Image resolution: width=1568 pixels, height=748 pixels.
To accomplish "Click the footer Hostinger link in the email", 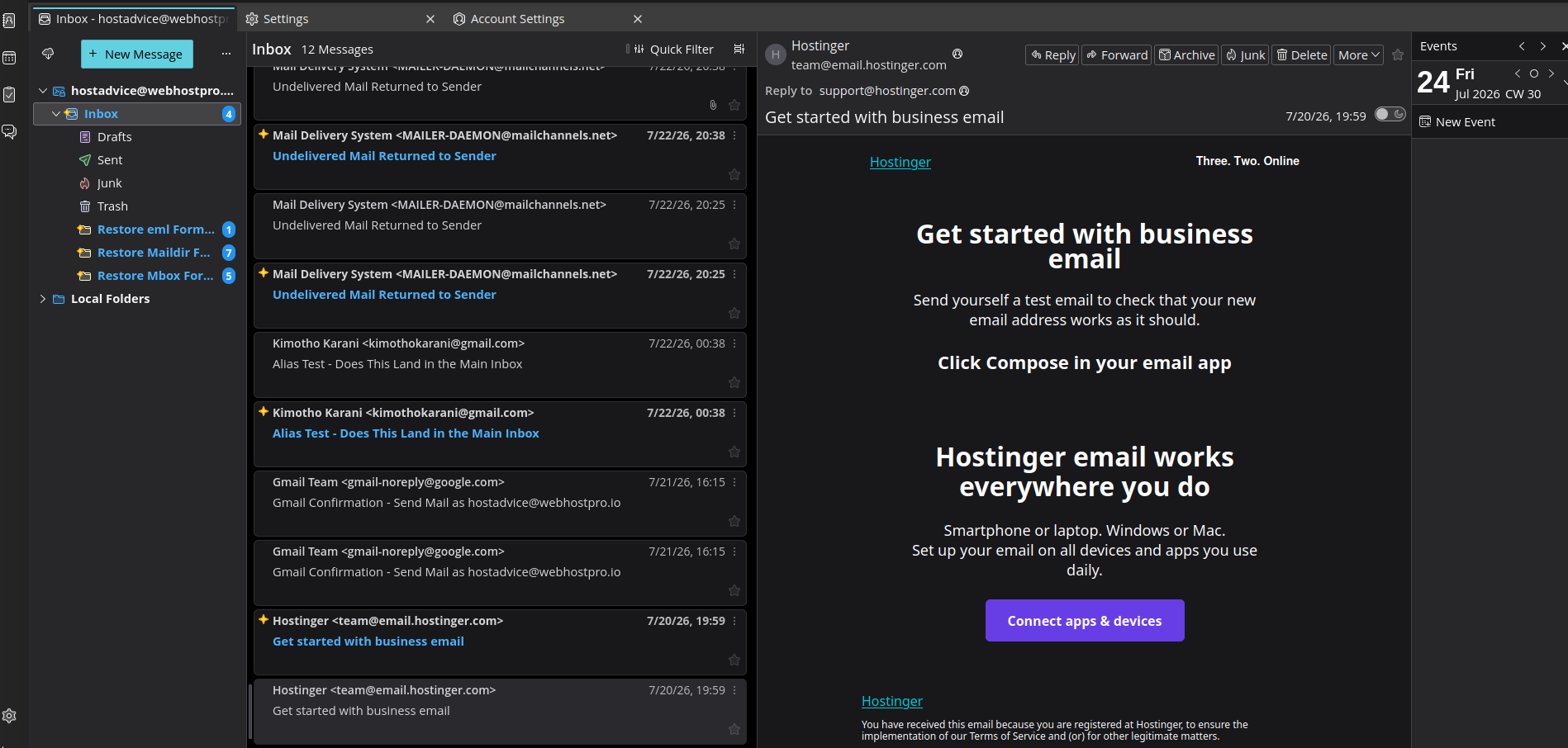I will pyautogui.click(x=892, y=701).
